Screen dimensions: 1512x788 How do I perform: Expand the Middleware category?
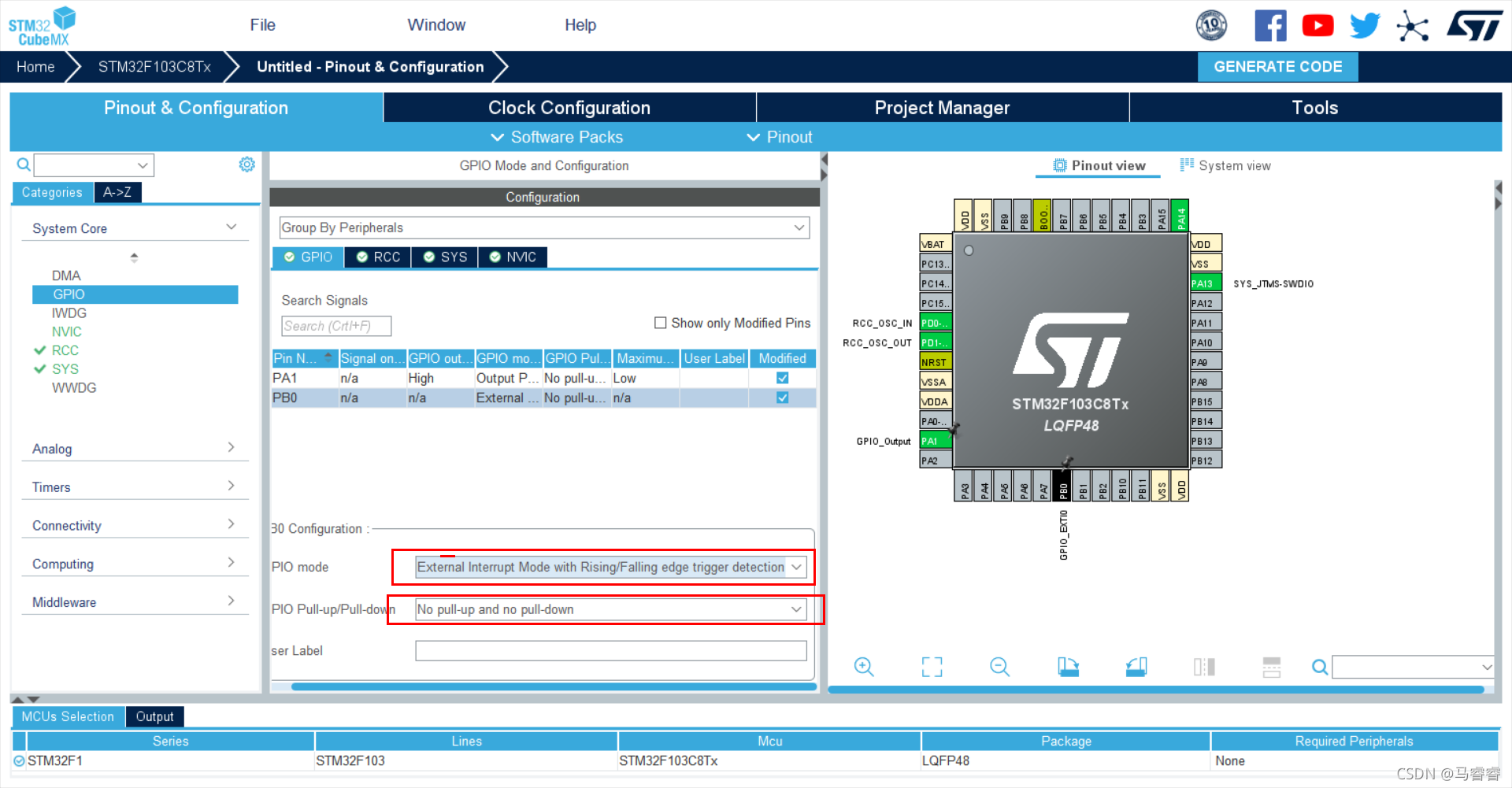[135, 602]
